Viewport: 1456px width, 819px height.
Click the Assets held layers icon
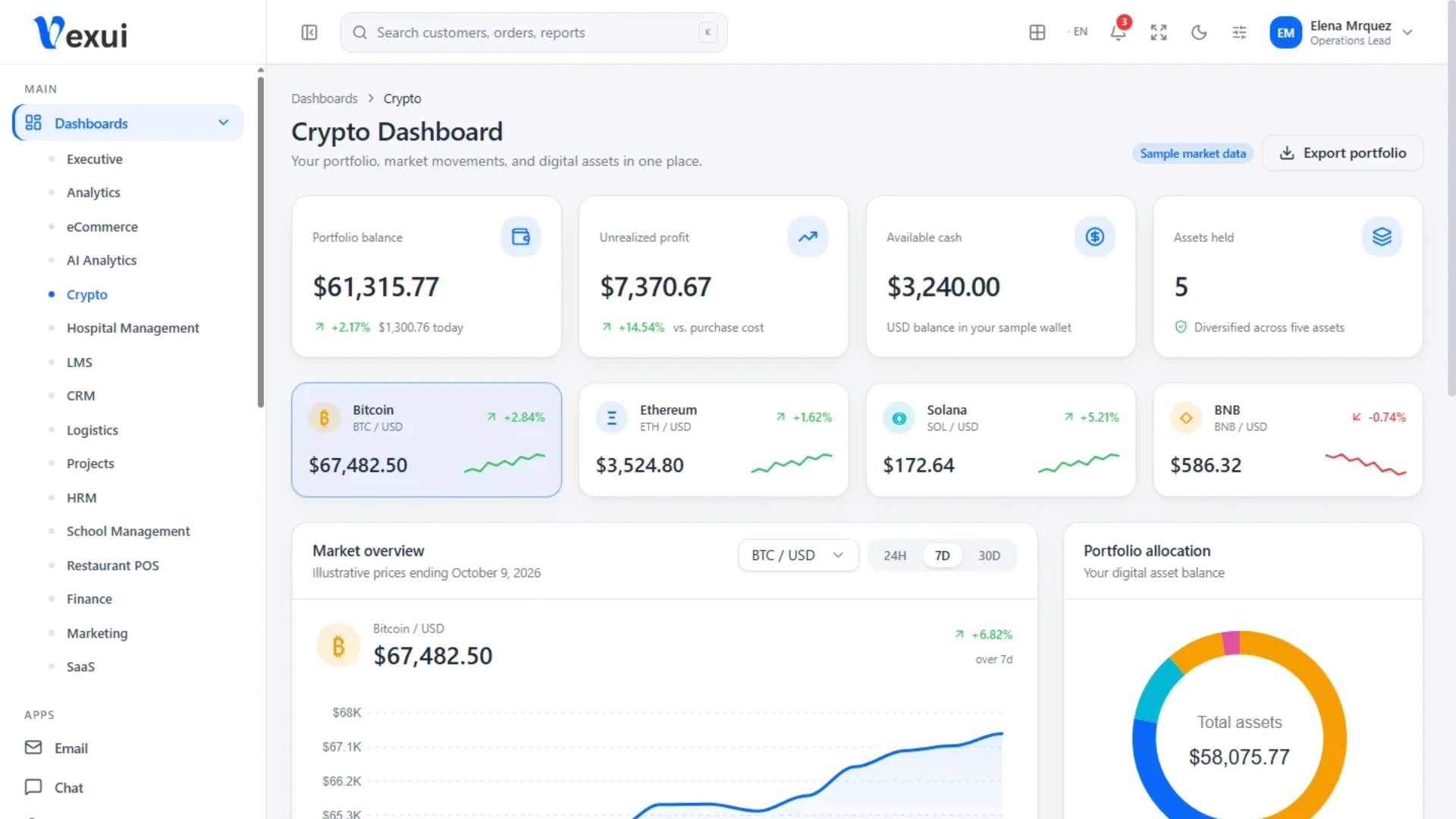tap(1382, 237)
